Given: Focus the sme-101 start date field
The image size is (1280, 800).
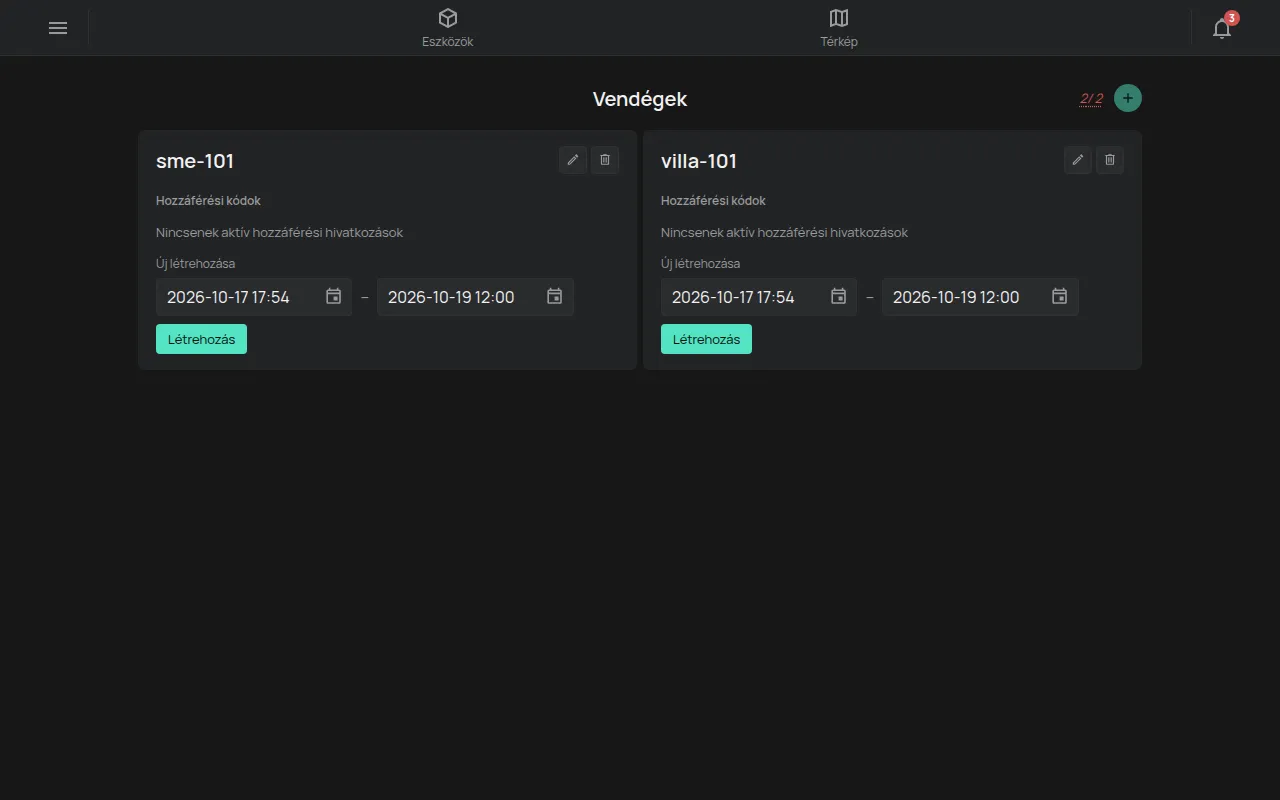Looking at the screenshot, I should click(x=254, y=297).
